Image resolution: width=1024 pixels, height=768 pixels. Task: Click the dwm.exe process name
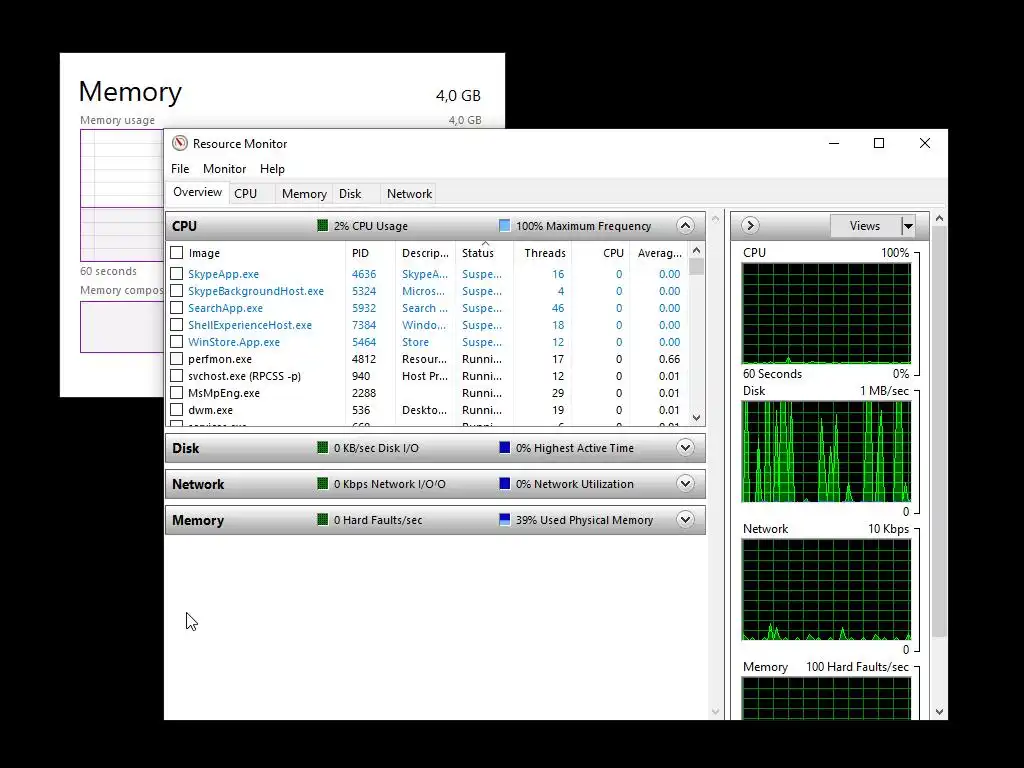coord(210,410)
